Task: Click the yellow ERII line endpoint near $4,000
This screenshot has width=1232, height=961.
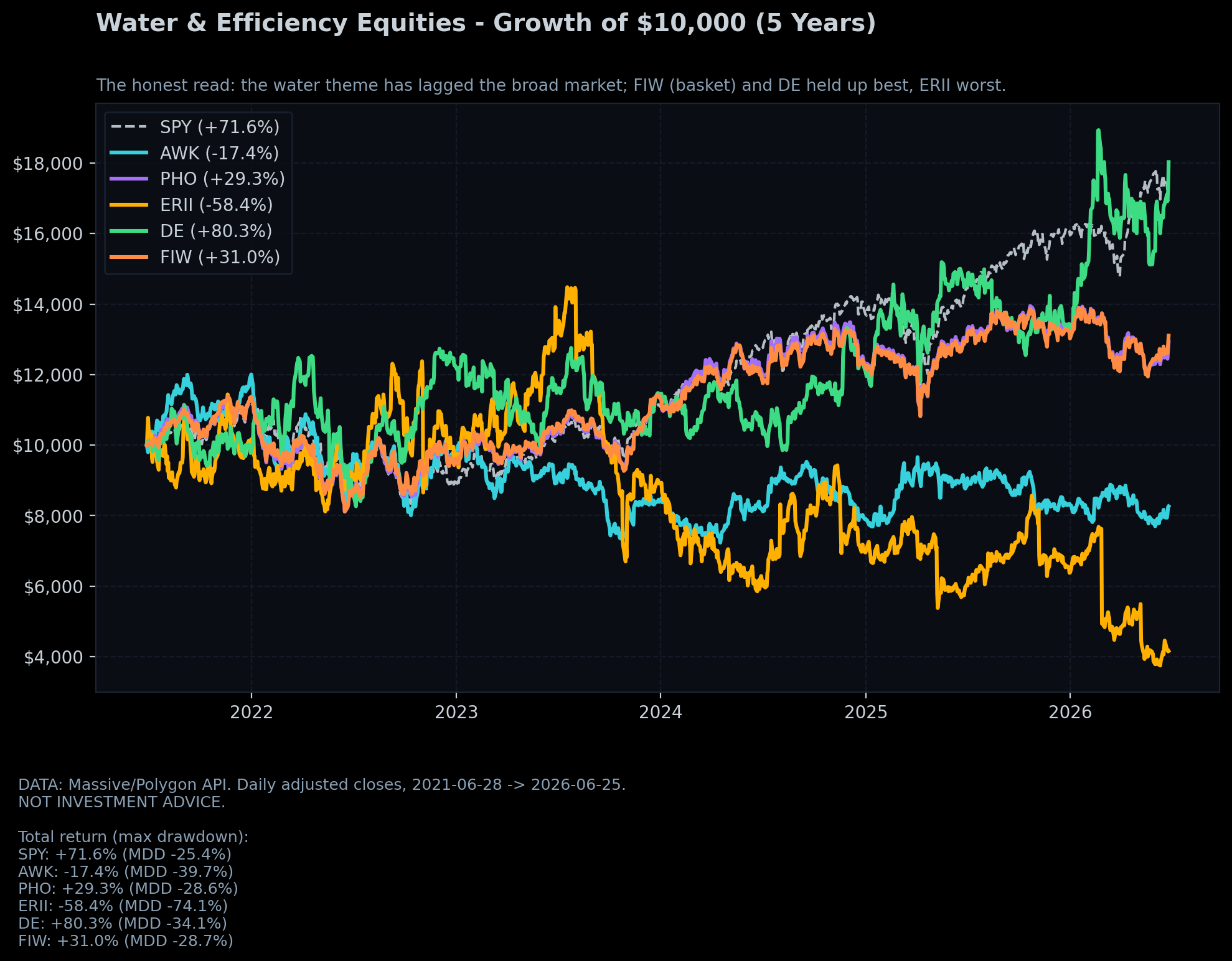Action: (1169, 652)
